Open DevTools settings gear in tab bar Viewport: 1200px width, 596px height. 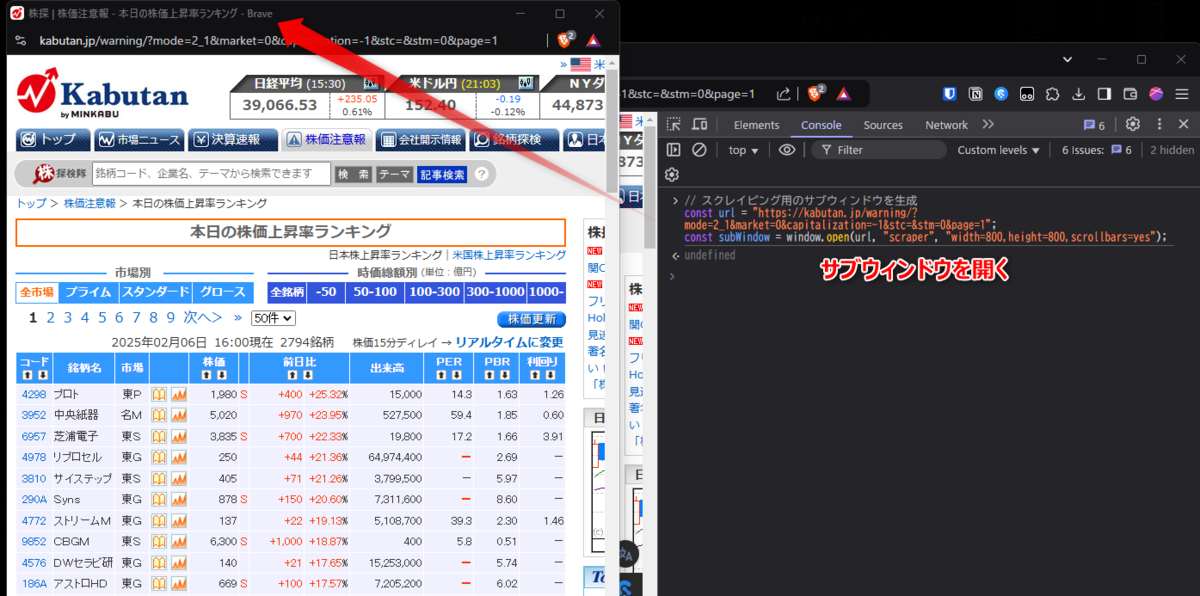coord(1133,125)
